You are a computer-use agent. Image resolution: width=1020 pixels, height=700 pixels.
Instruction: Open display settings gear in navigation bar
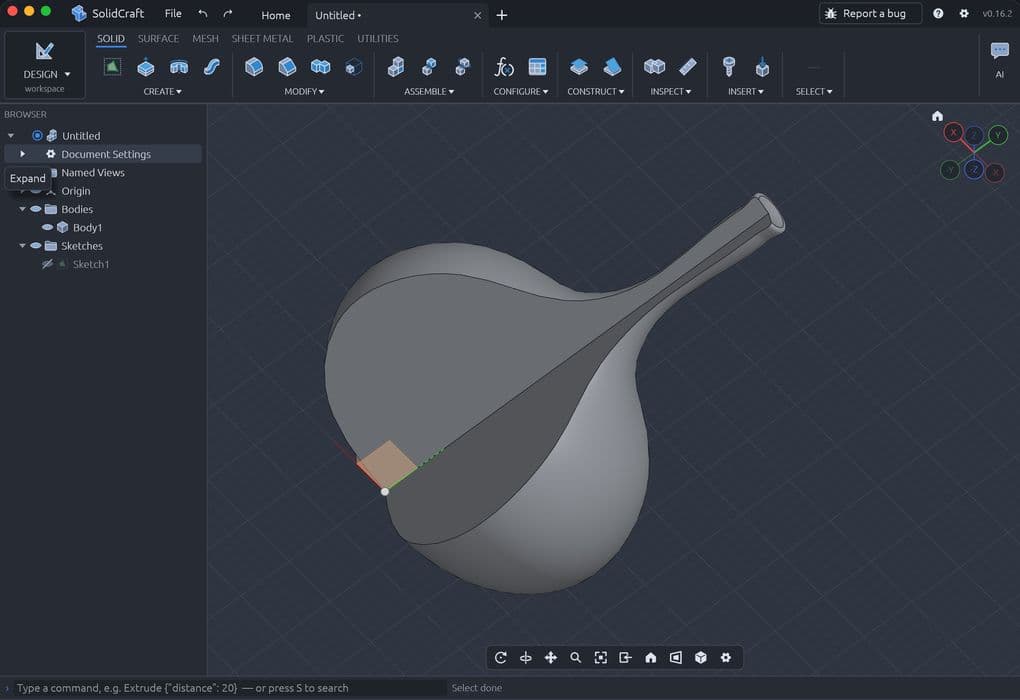coord(726,658)
